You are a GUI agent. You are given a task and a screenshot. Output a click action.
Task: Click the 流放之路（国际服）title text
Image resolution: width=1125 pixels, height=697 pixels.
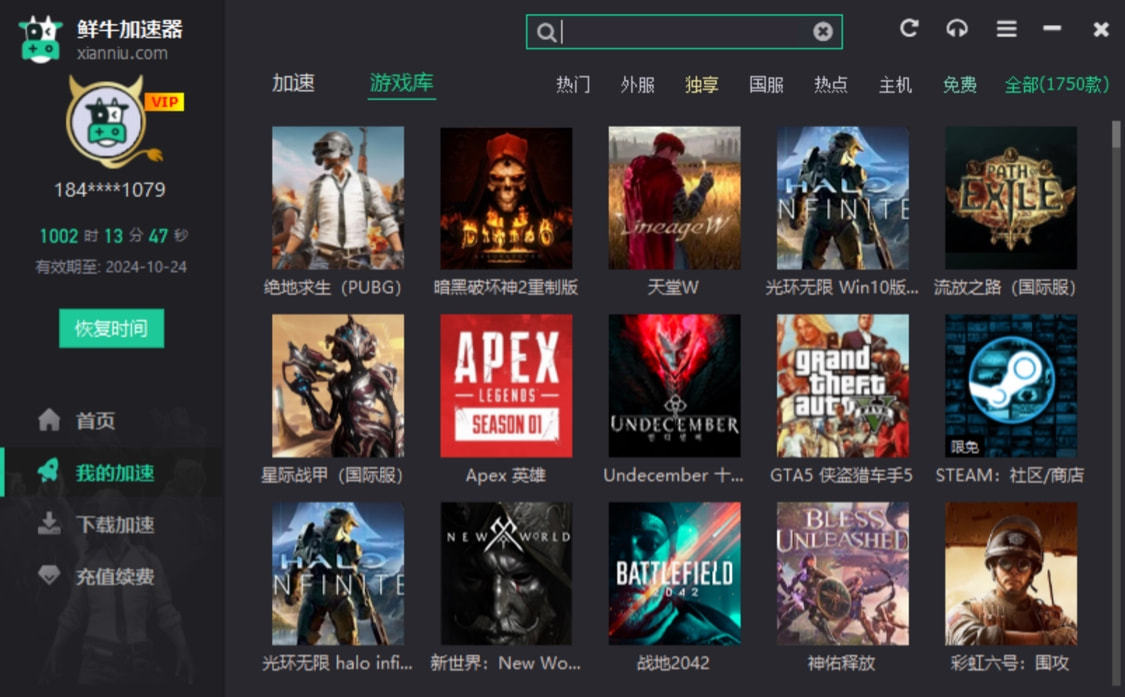[1005, 287]
